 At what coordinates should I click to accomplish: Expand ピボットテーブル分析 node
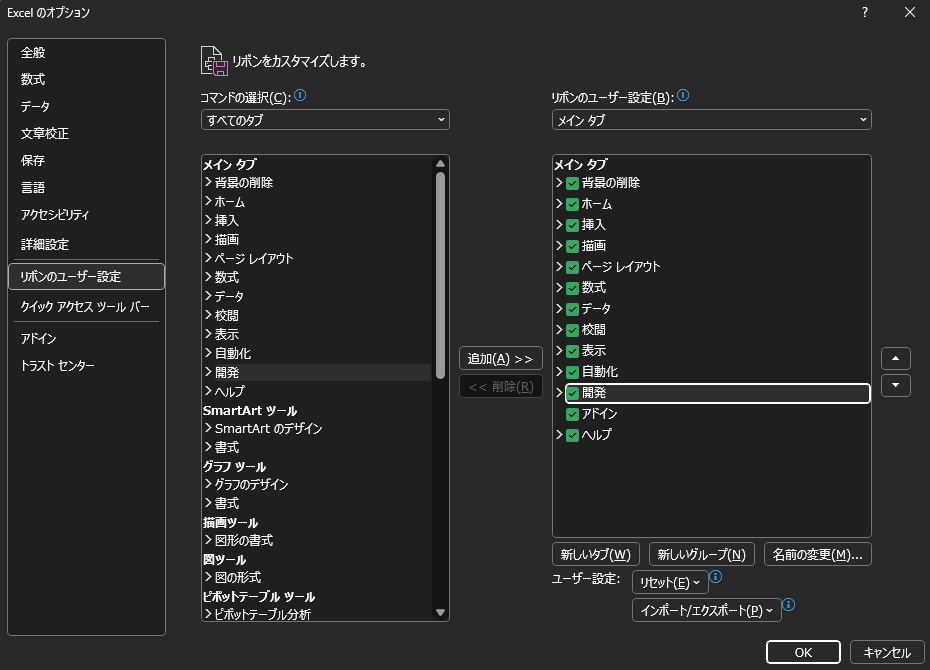pos(208,614)
